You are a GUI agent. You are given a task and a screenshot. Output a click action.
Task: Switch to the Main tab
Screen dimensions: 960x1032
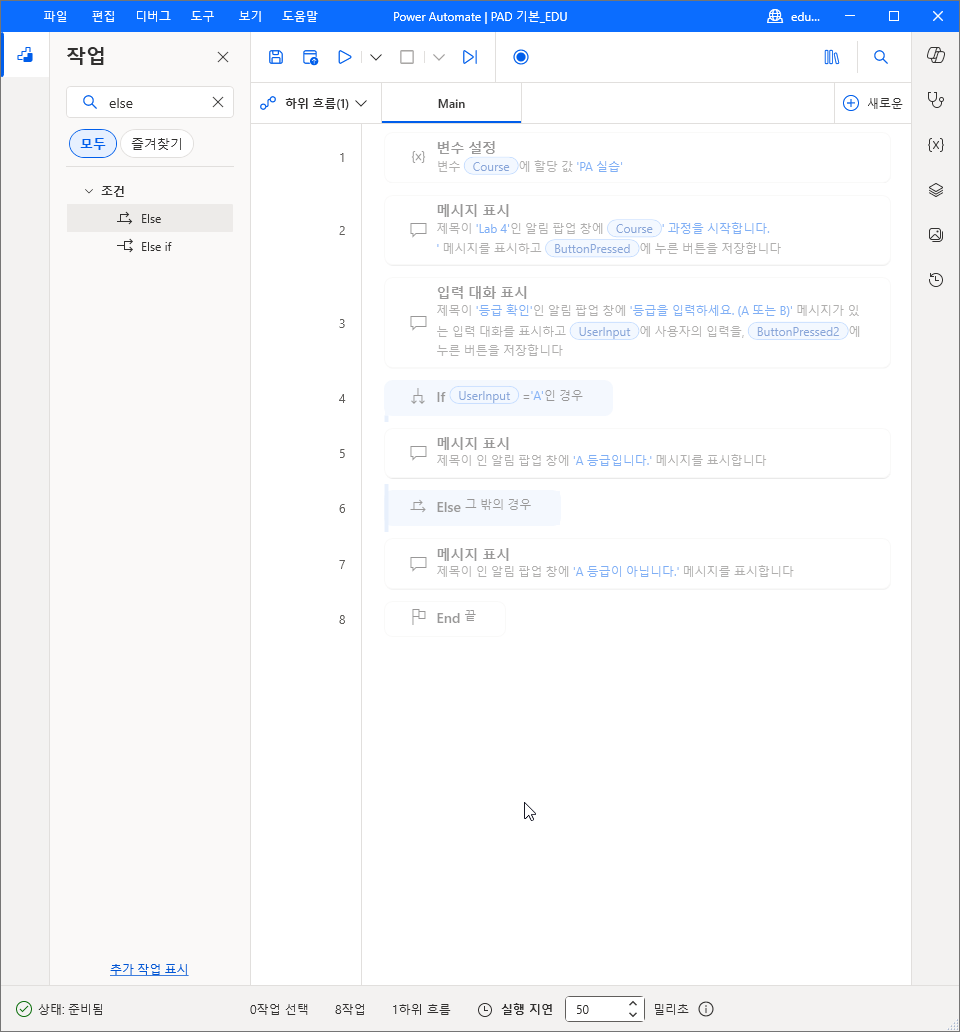tap(451, 103)
